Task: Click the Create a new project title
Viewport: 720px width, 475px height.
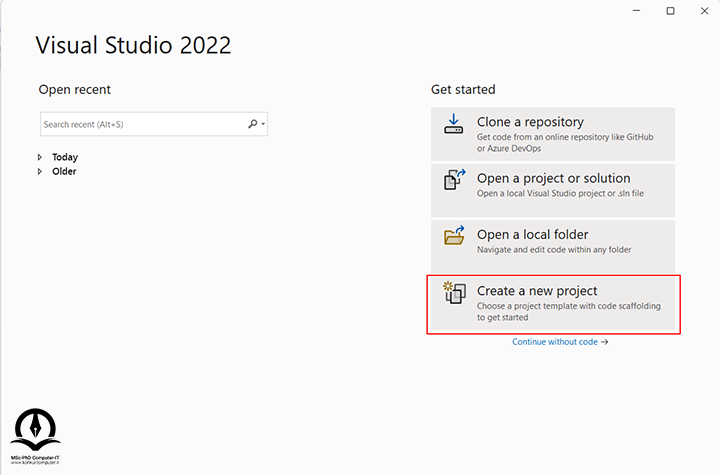Action: click(537, 291)
